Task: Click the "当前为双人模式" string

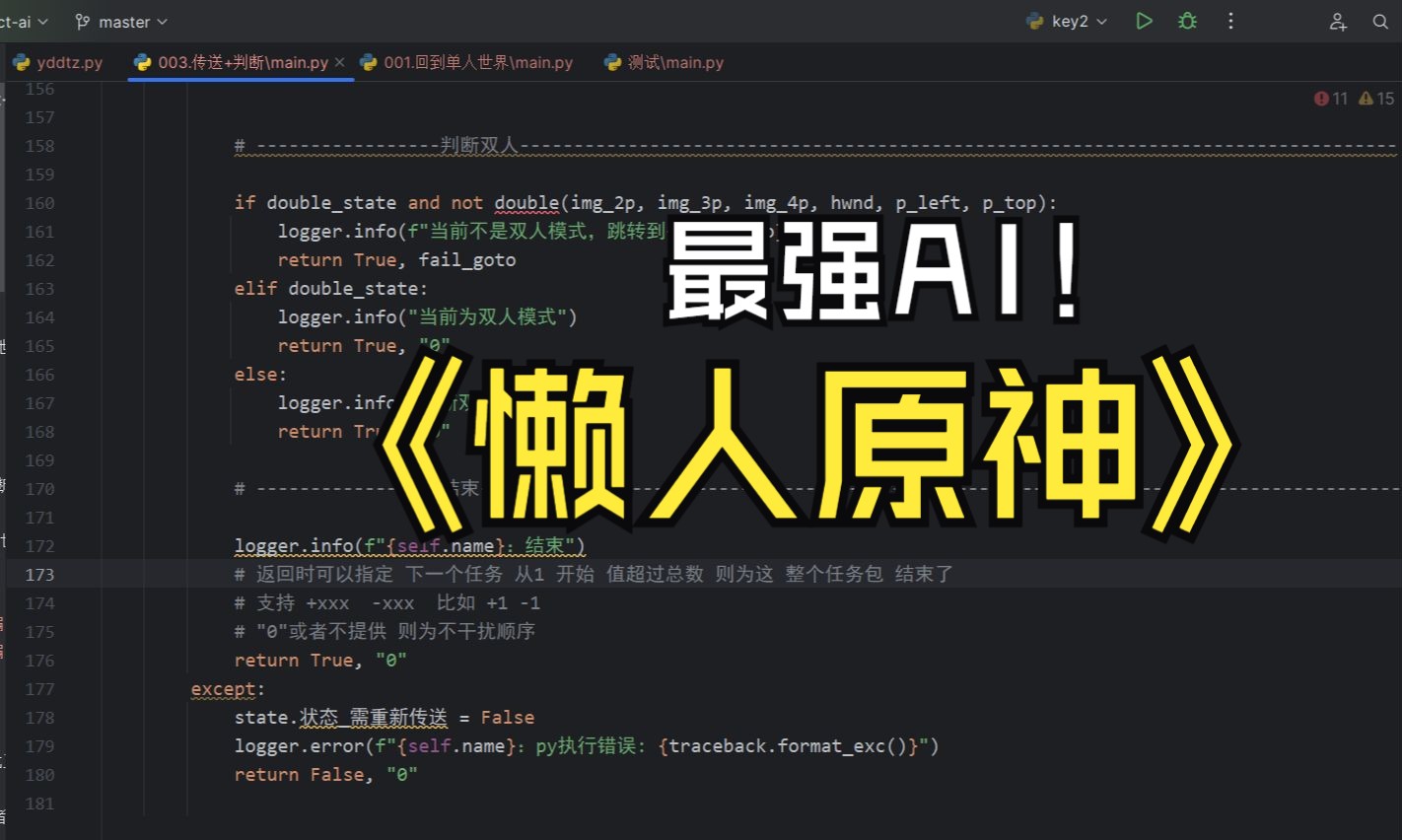Action: coord(487,317)
